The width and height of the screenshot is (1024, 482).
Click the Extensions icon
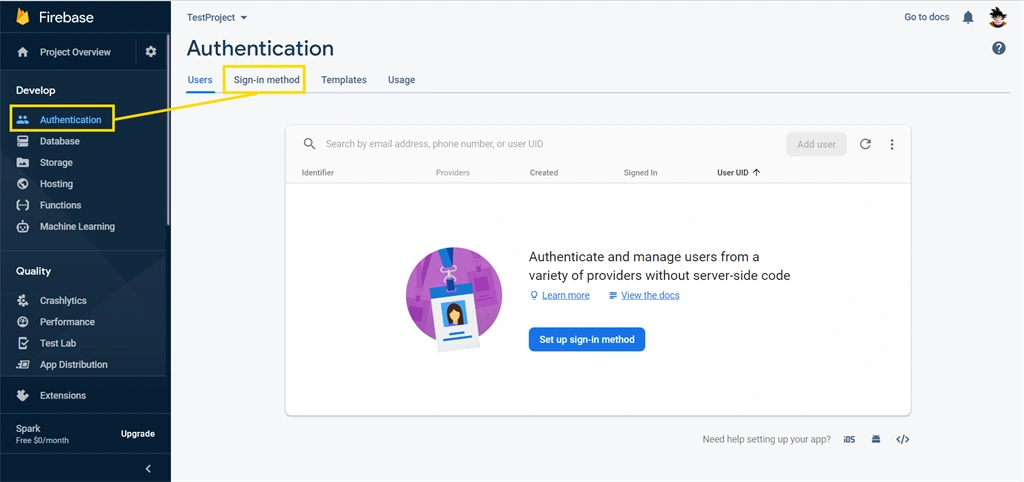pyautogui.click(x=23, y=395)
